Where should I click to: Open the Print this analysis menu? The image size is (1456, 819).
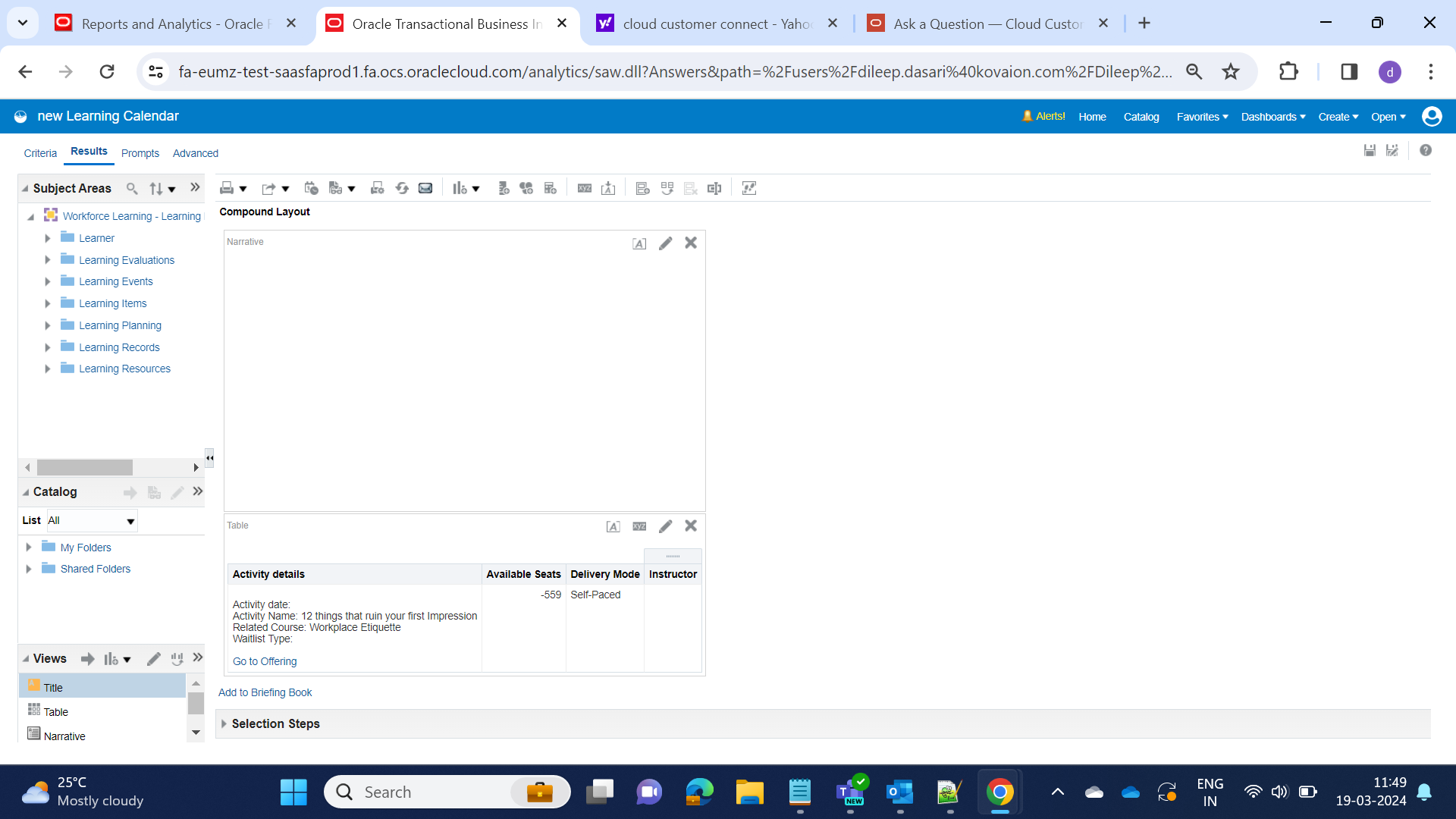pyautogui.click(x=233, y=189)
